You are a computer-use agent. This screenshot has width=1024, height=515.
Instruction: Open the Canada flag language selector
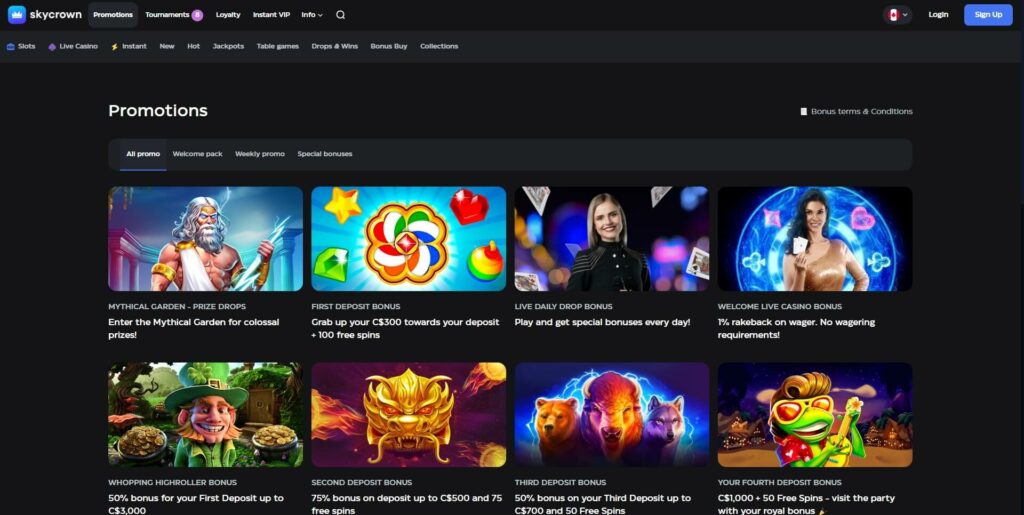(x=897, y=14)
